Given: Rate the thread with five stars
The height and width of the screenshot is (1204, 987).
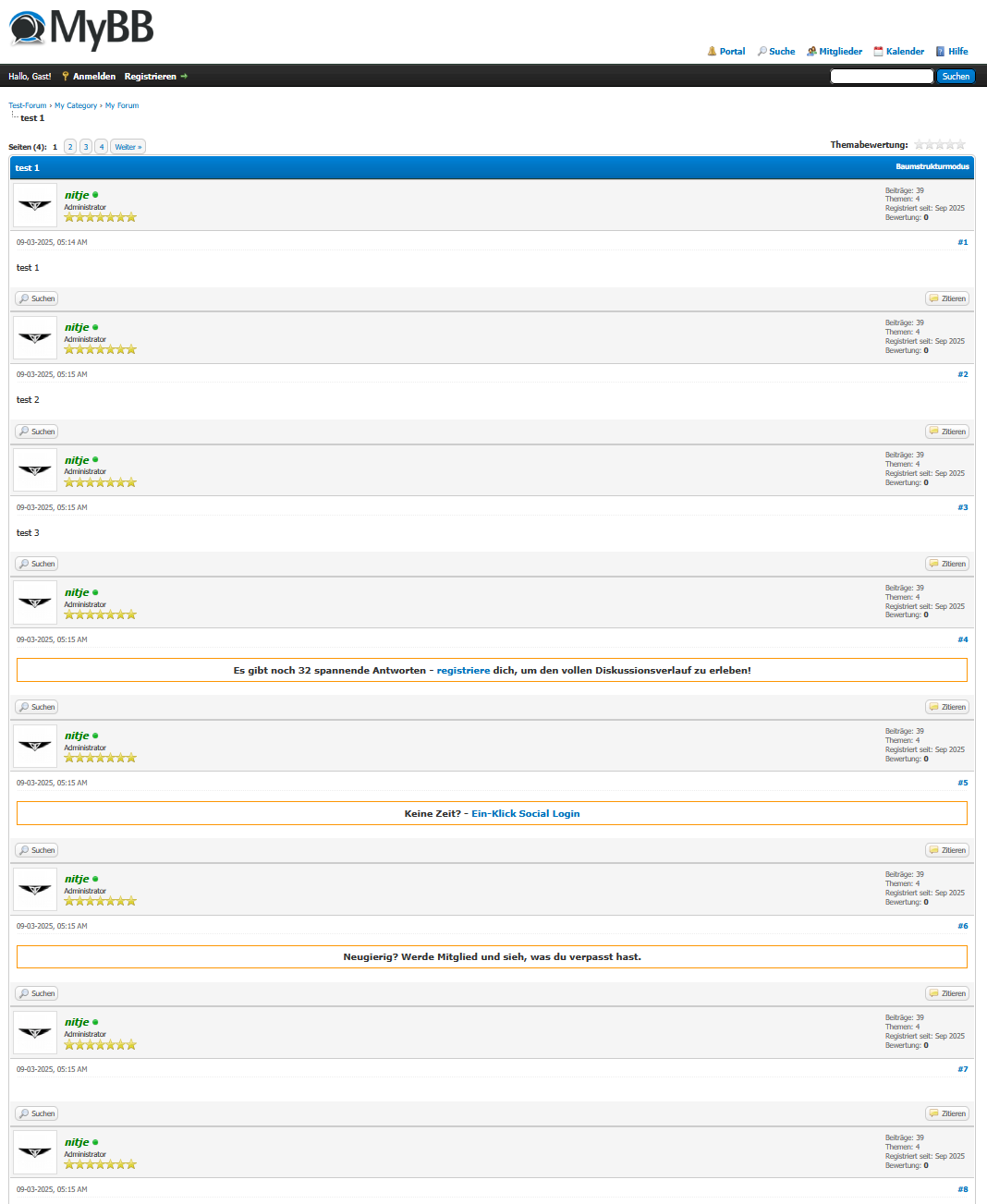Looking at the screenshot, I should tap(960, 145).
